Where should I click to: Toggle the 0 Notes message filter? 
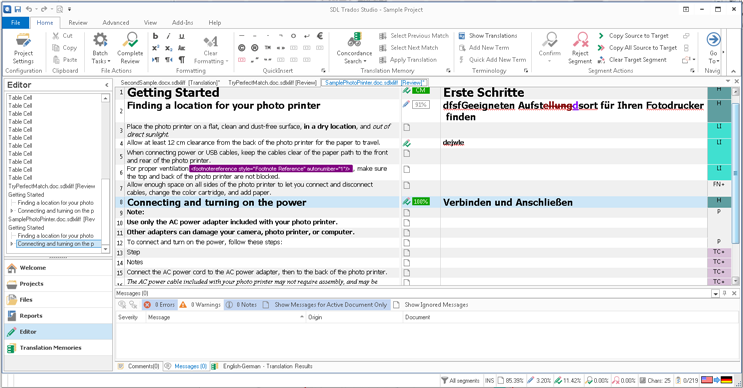coord(241,305)
